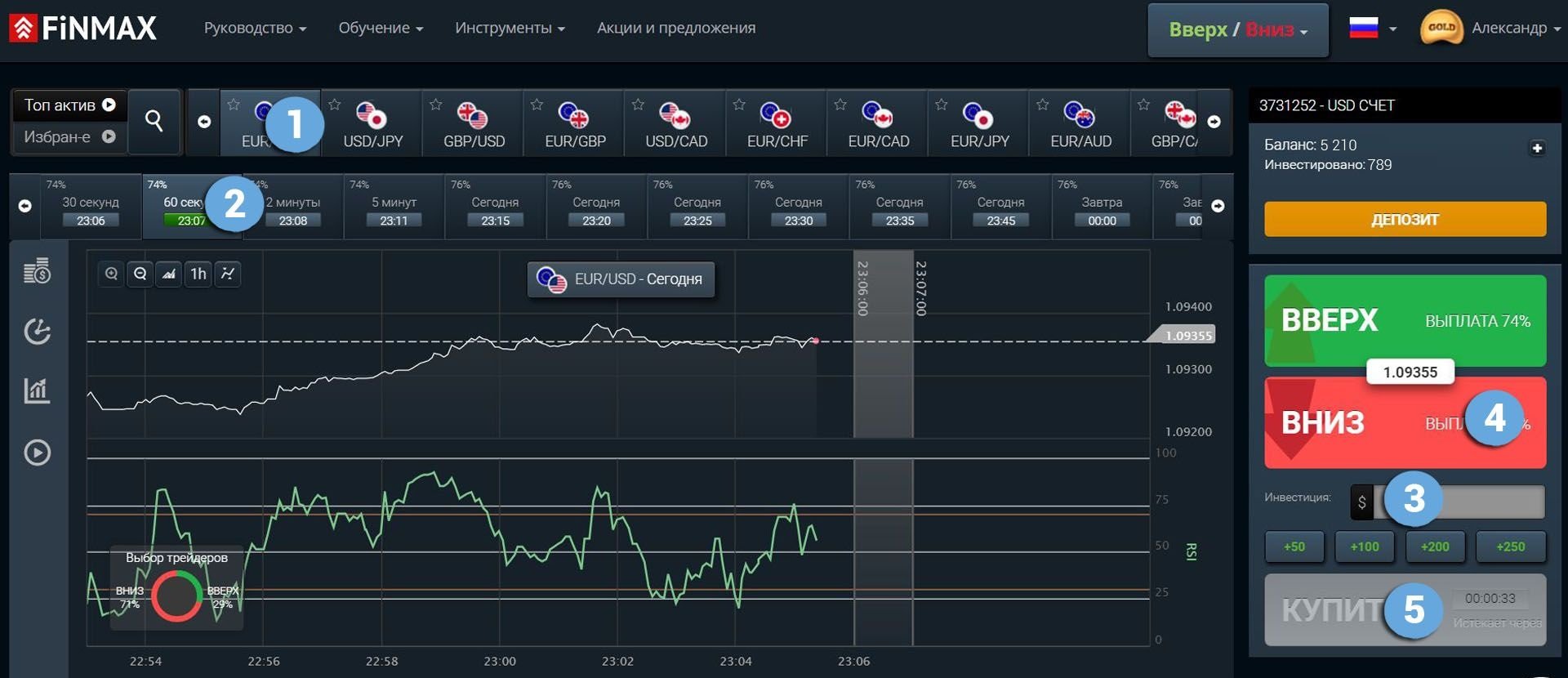The width and height of the screenshot is (1568, 678).
Task: Click the green ВВЕРХ button
Action: [x=1405, y=320]
